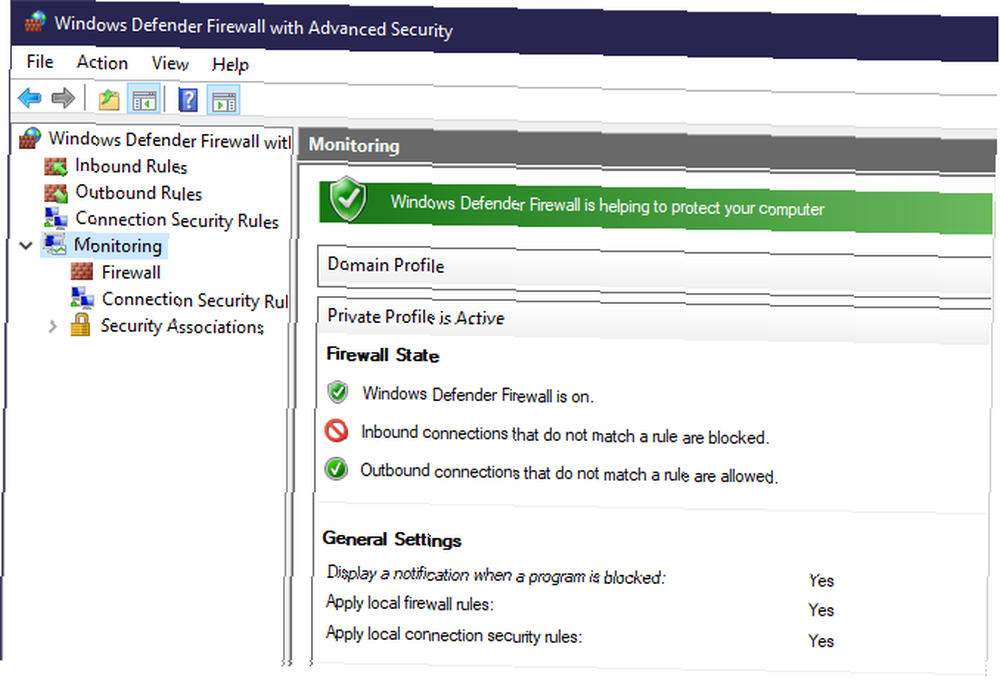Select Windows Defender Firewall root tree item
1000x681 pixels.
click(x=169, y=140)
